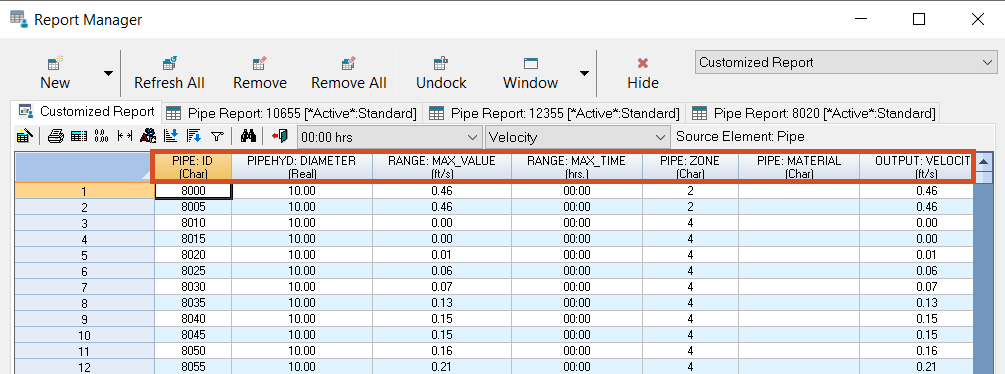
Task: Switch to Pipe Report: 12355 tab
Action: click(x=554, y=113)
